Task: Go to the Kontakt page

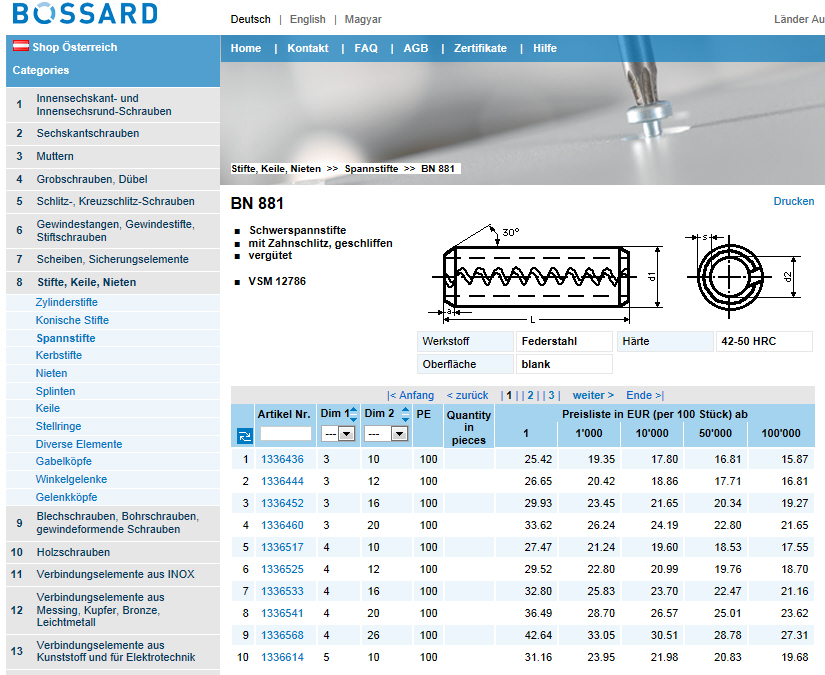Action: point(308,48)
